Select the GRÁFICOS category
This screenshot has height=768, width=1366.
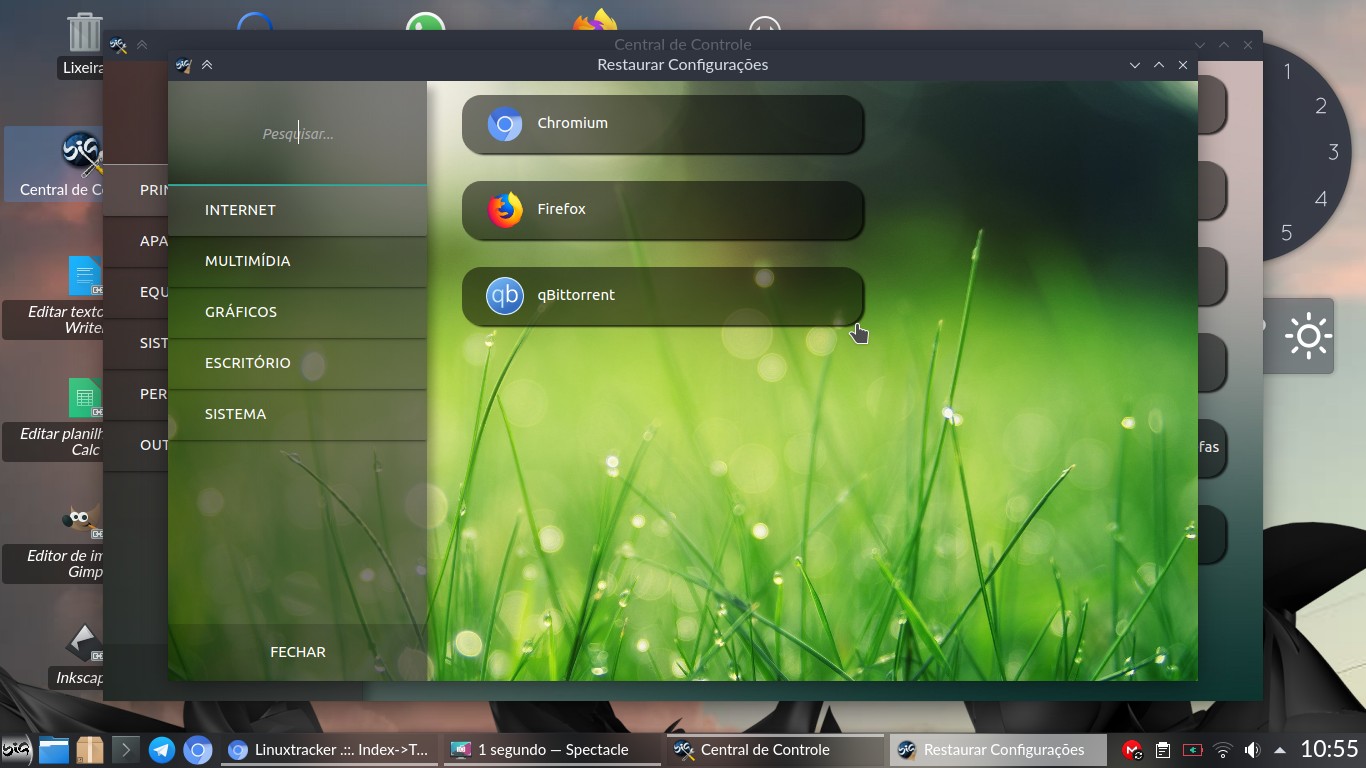pos(297,312)
